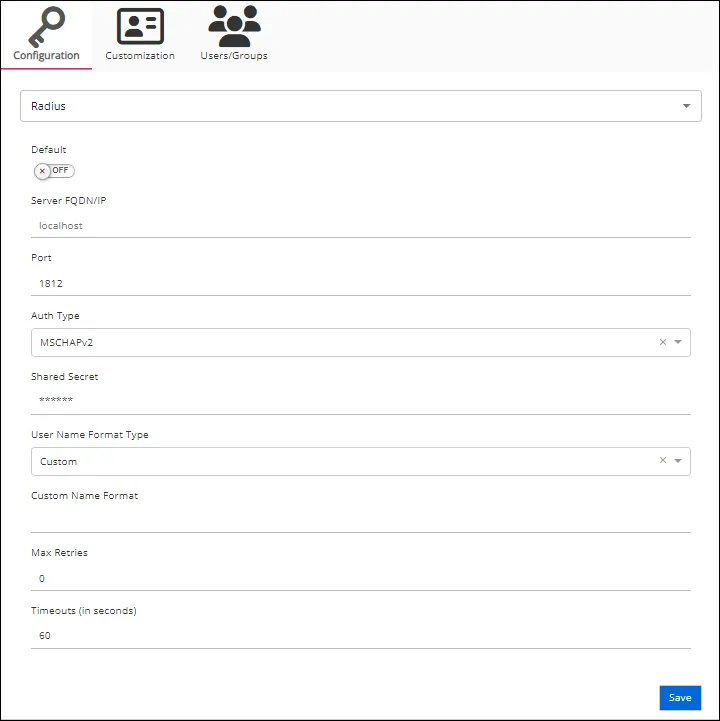Click the Server FQDN/IP field
Viewport: 720px width, 721px height.
pyautogui.click(x=361, y=226)
